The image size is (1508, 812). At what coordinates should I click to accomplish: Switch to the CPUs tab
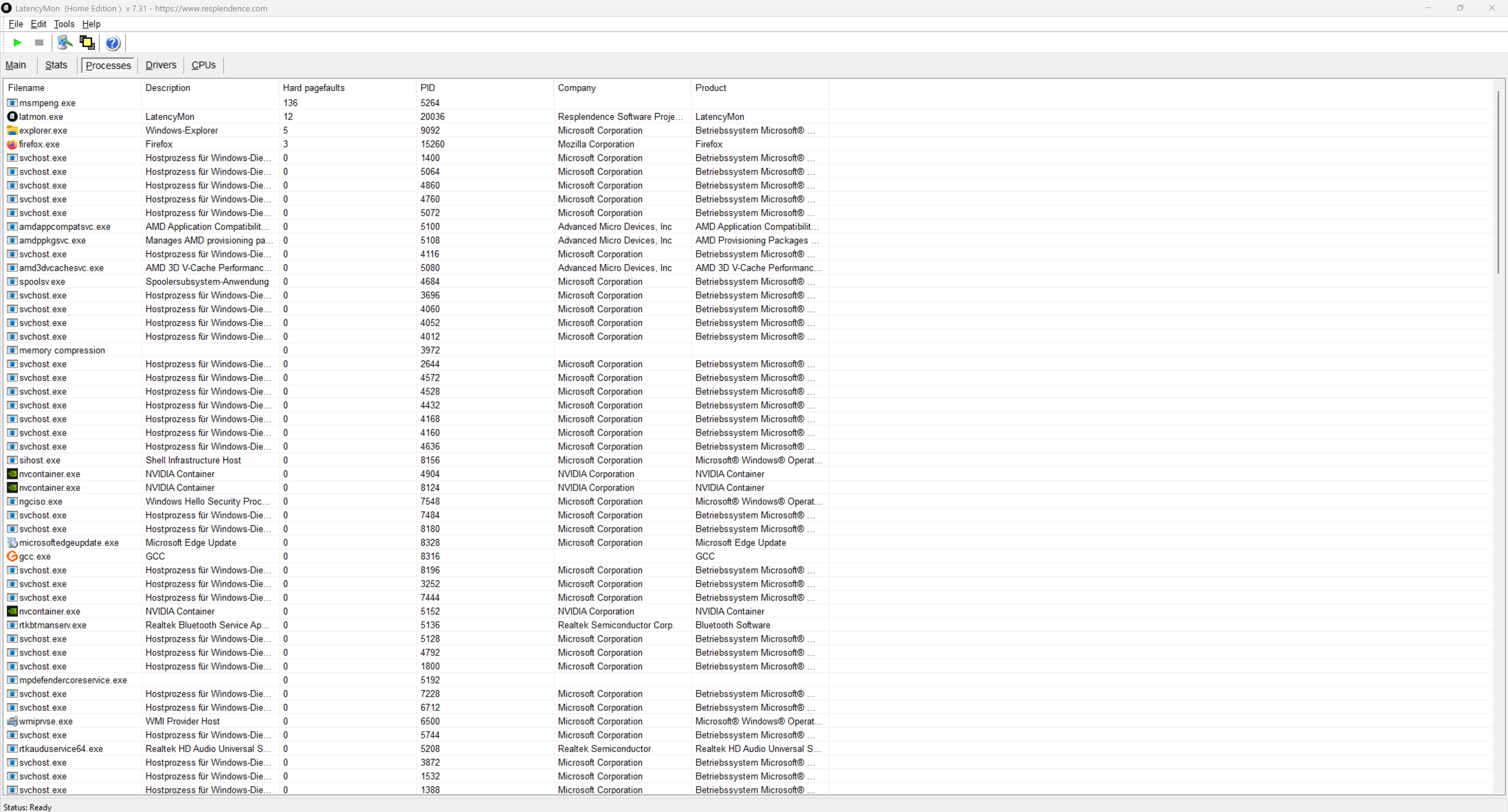tap(203, 65)
